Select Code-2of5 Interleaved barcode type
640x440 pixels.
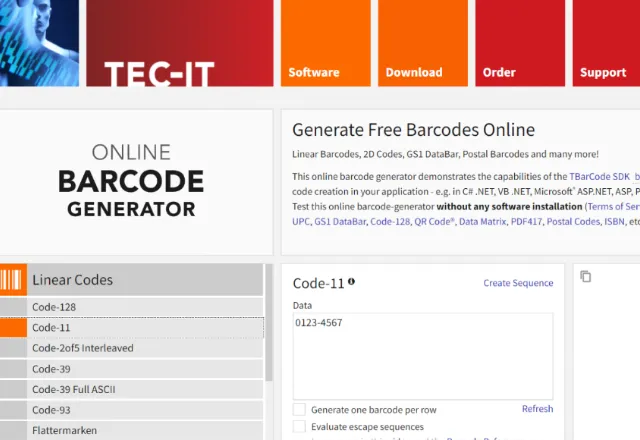click(131, 348)
